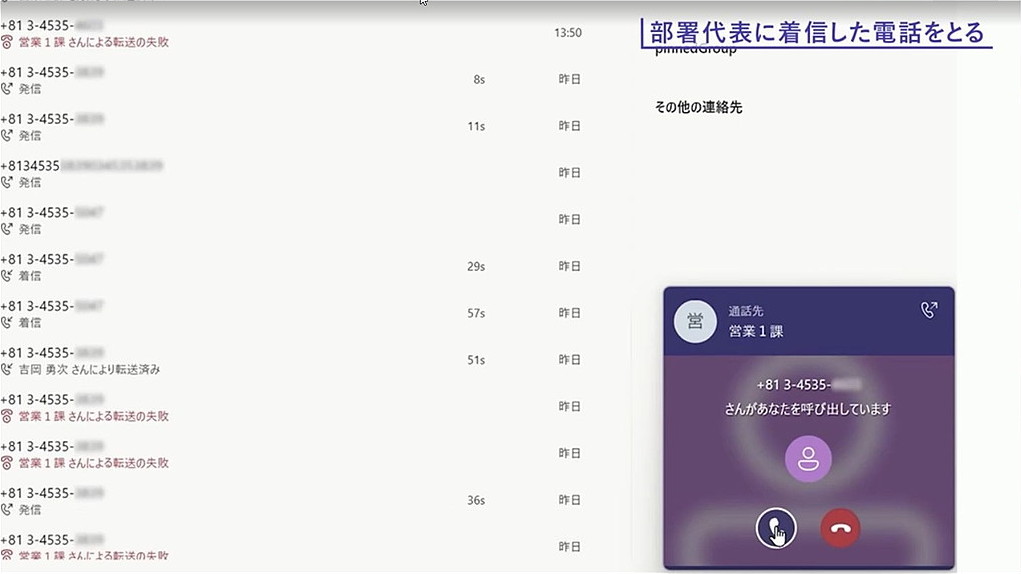Viewport: 1021px width, 574px height.
Task: Click the 着信 label in the 29s row
Action: pos(30,276)
